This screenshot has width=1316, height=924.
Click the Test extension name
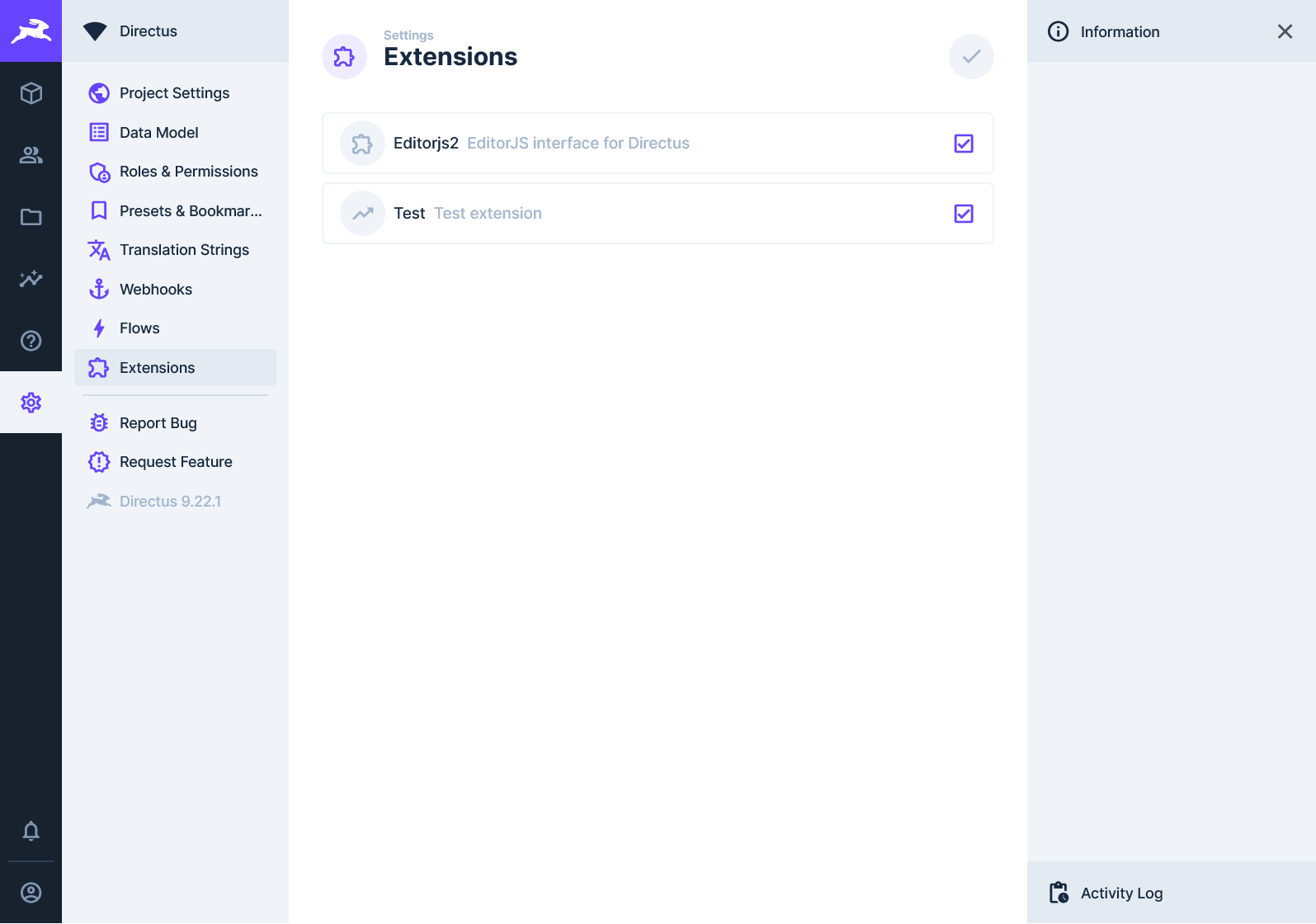409,214
